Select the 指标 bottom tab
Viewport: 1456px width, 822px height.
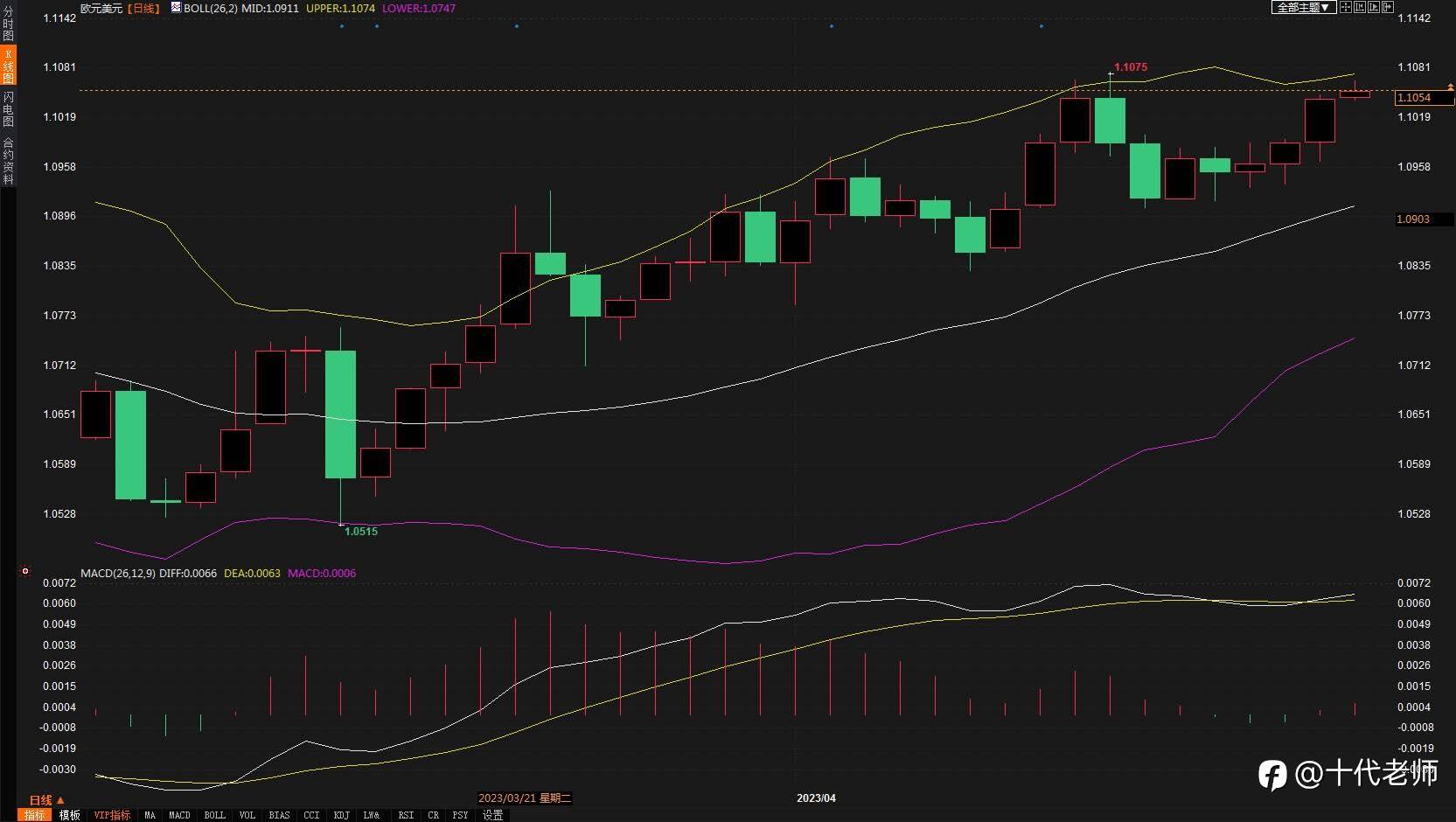[34, 815]
